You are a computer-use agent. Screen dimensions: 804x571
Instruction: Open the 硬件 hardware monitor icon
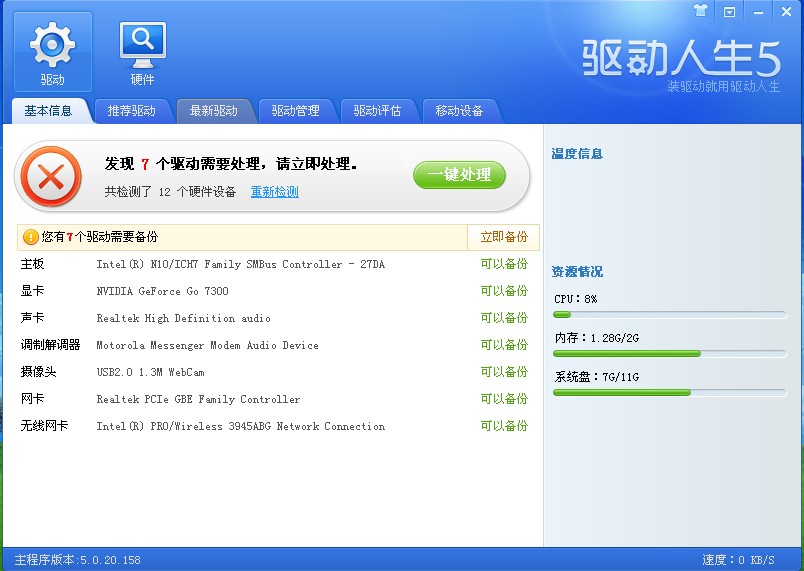142,45
